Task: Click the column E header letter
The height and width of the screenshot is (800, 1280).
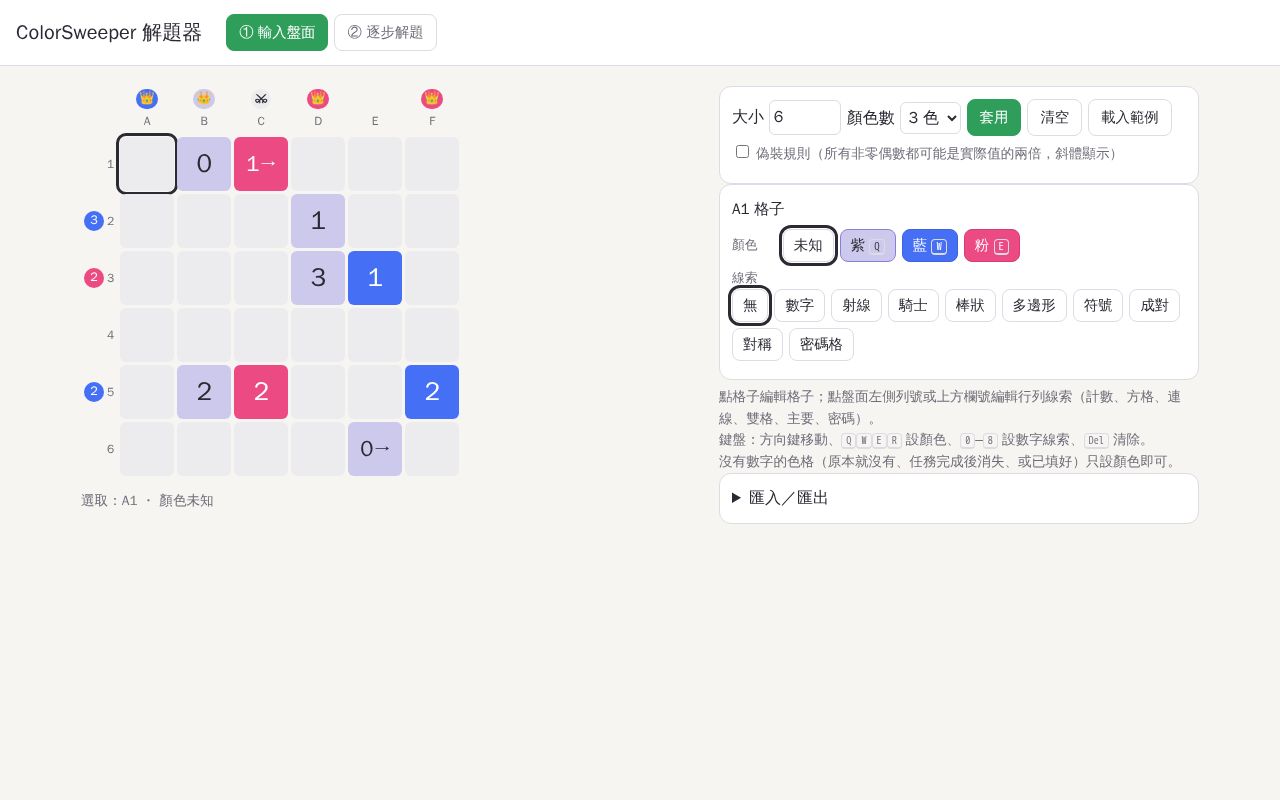Action: click(x=375, y=121)
